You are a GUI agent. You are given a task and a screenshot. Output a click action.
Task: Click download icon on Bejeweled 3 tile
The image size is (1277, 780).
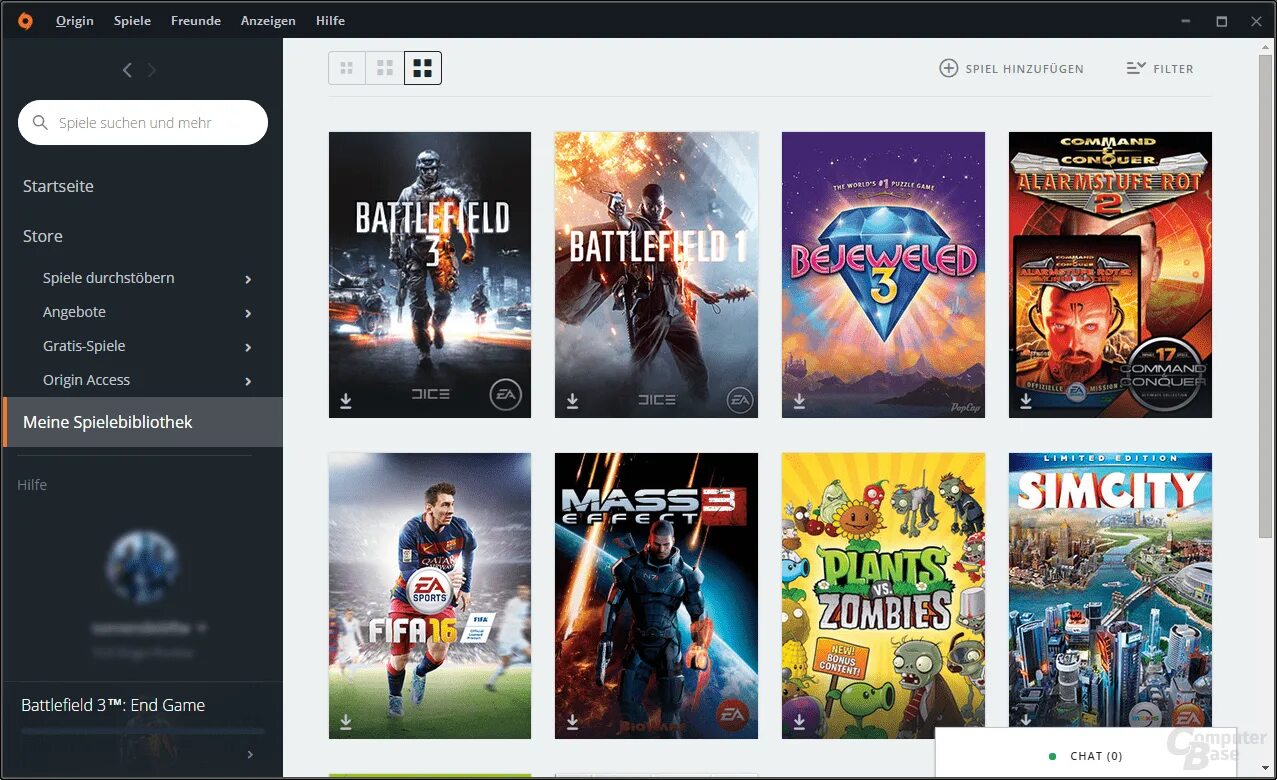tap(799, 401)
